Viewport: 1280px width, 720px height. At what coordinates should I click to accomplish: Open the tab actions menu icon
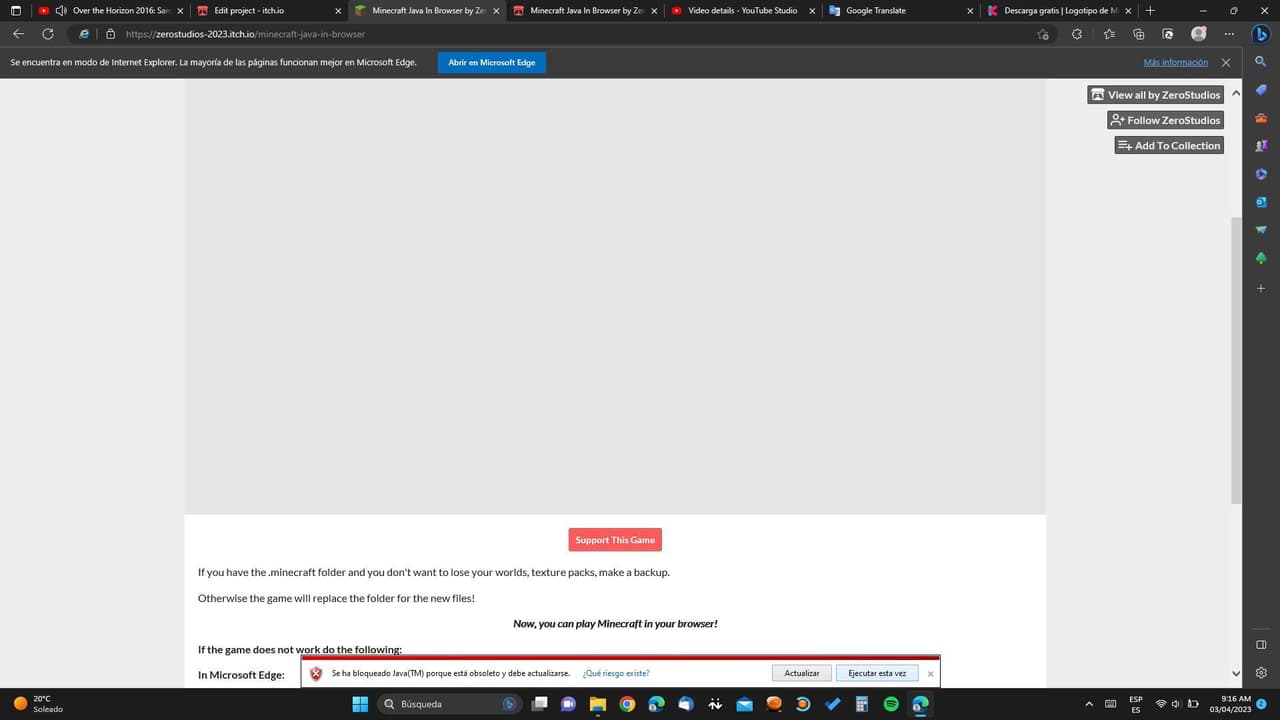pyautogui.click(x=15, y=10)
